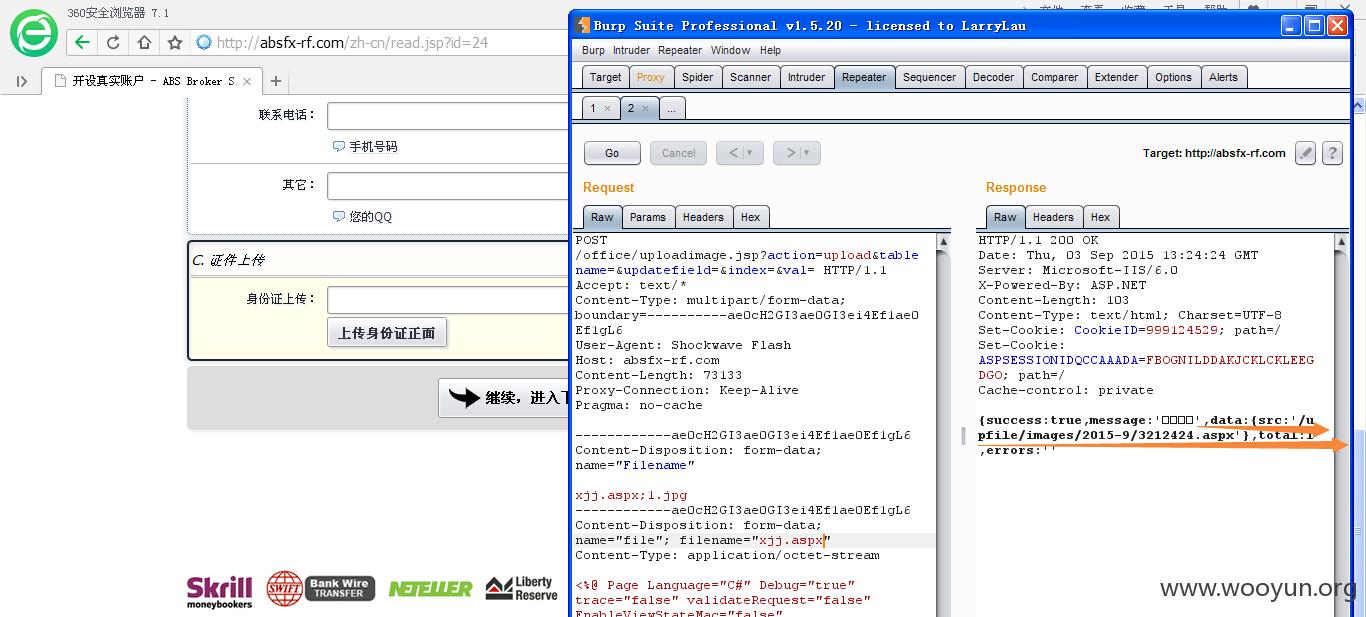Image resolution: width=1366 pixels, height=617 pixels.
Task: Click the Neteller logo
Action: [x=430, y=589]
